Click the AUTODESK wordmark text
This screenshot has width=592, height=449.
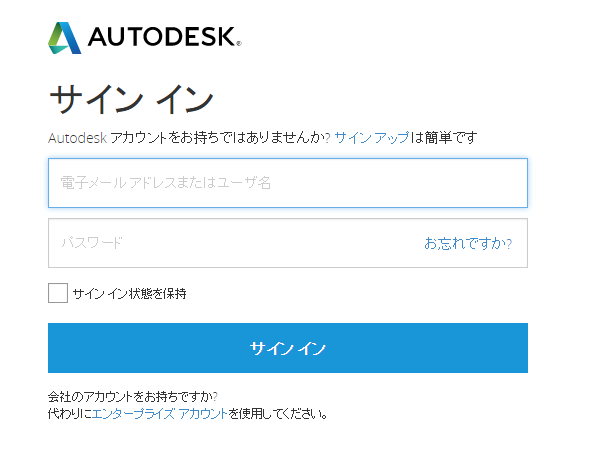(162, 37)
